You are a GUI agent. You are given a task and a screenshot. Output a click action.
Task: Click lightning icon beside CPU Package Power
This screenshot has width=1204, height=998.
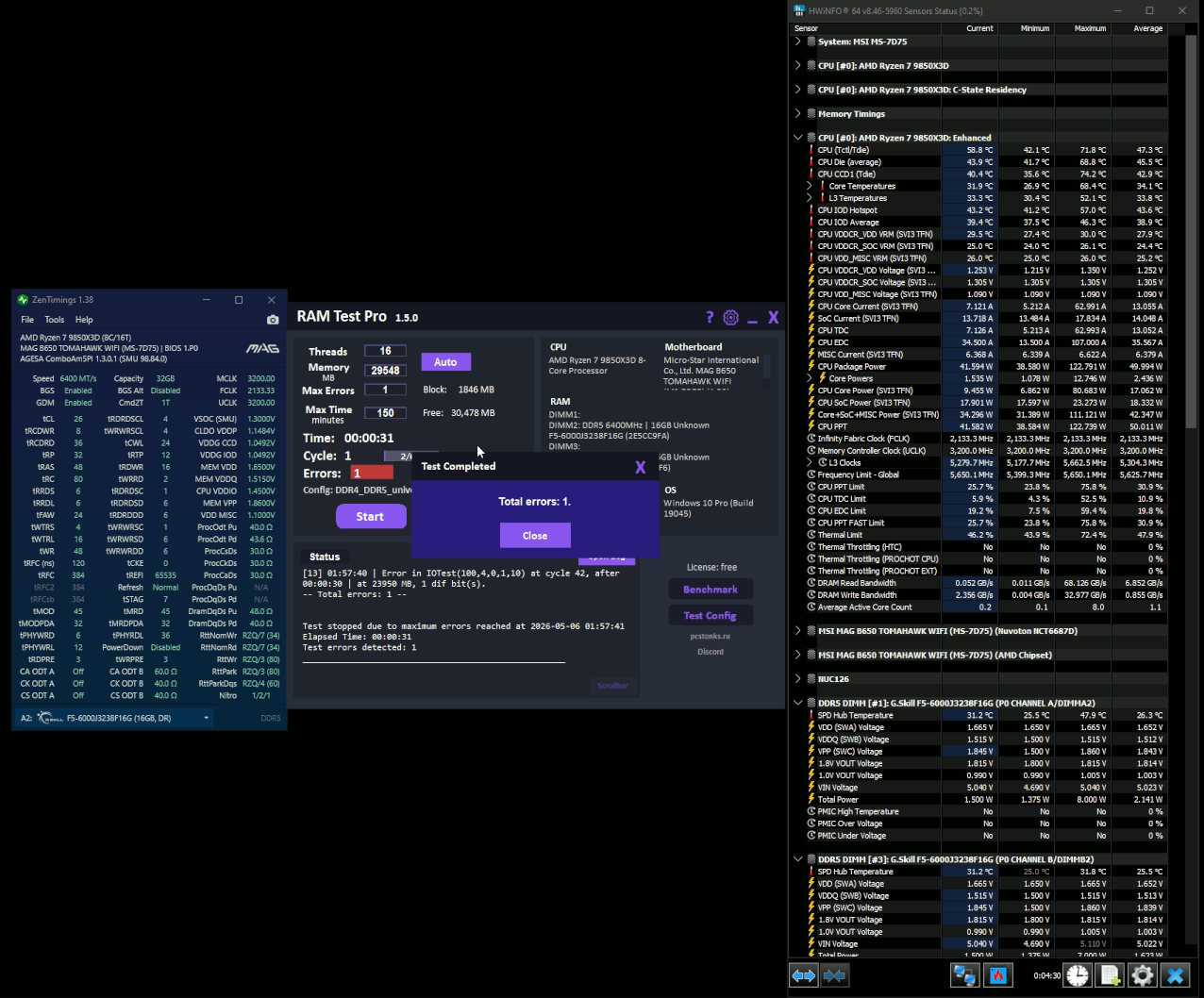pyautogui.click(x=811, y=366)
